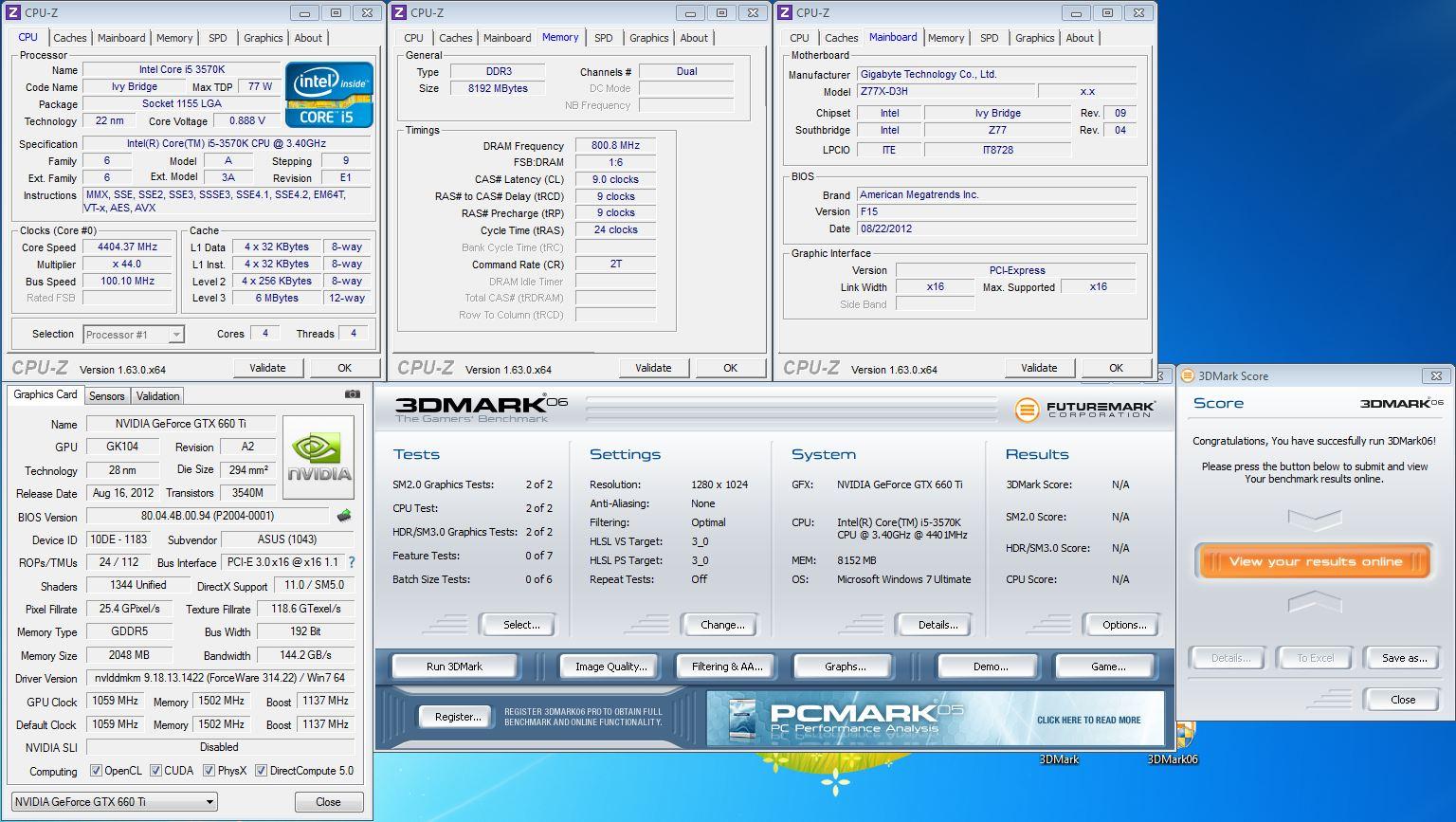Click the Run 3DMark button
The width and height of the screenshot is (1456, 822).
454,667
